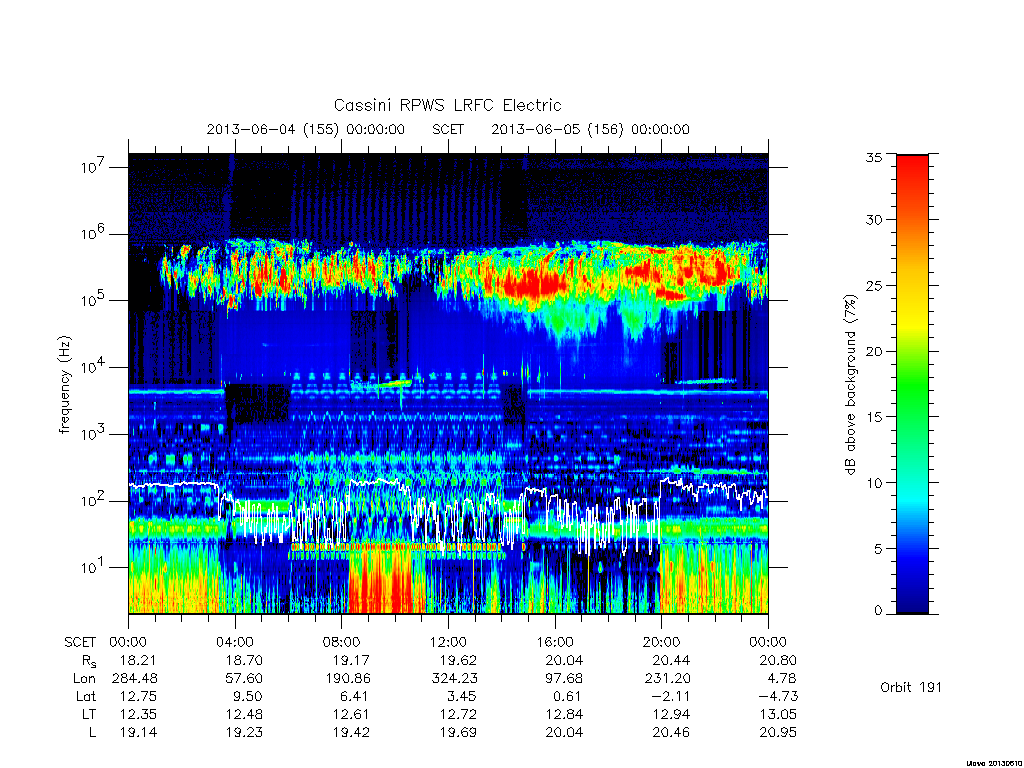Screen dimensions: 1024x768
Task: Click the 04:00 time tick label
Action: coord(235,642)
